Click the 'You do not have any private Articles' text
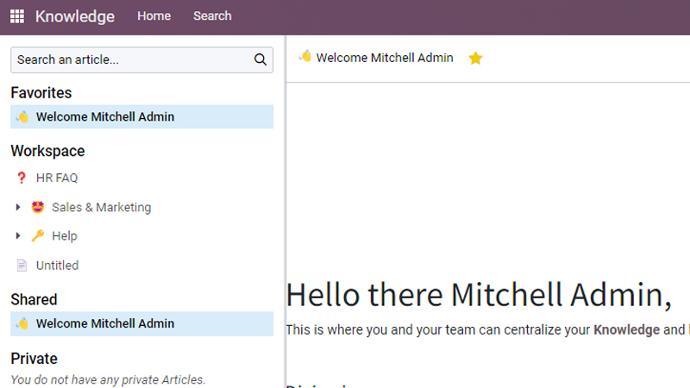Screen dimensions: 690x388 click(108, 380)
